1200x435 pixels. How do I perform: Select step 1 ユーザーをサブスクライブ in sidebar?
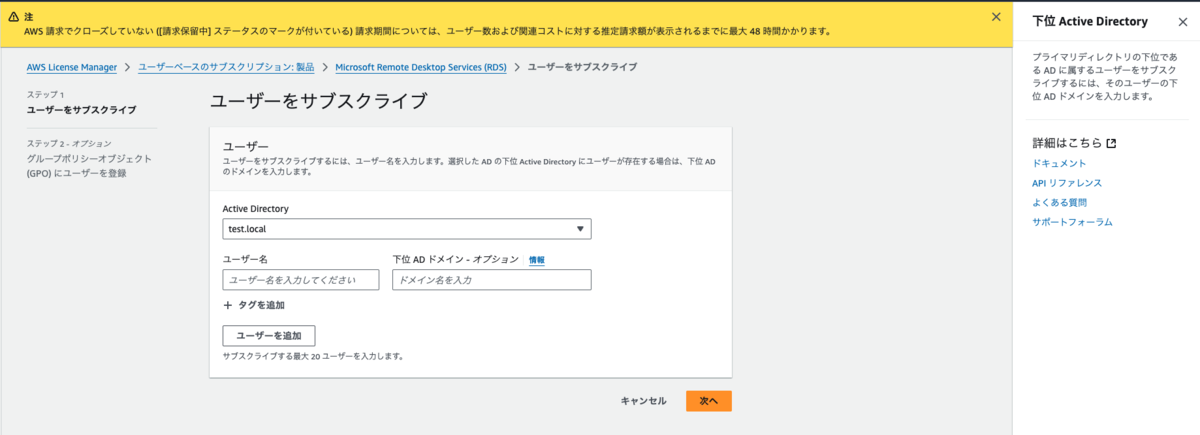click(x=82, y=110)
